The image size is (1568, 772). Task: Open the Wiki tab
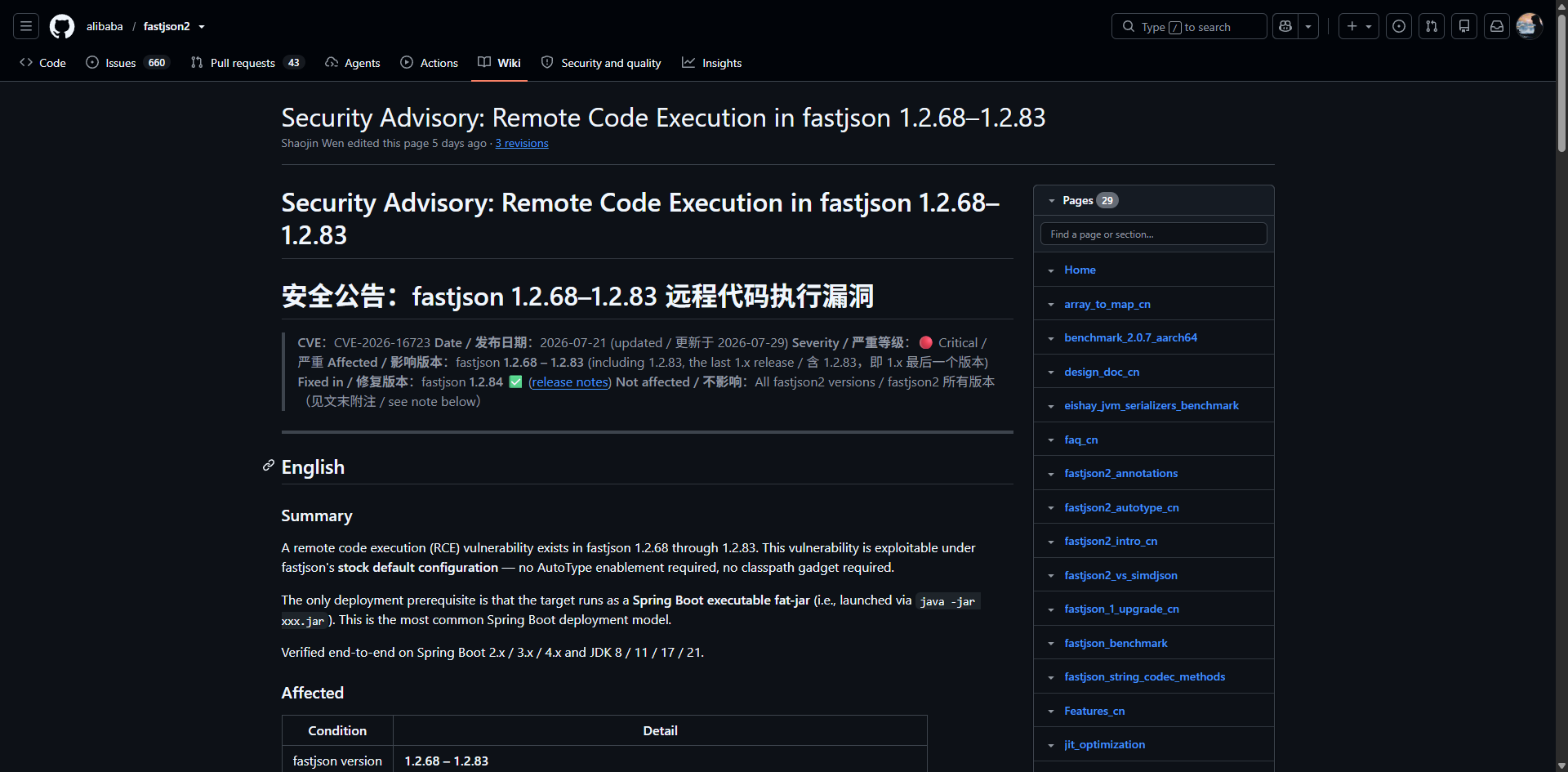pos(499,63)
